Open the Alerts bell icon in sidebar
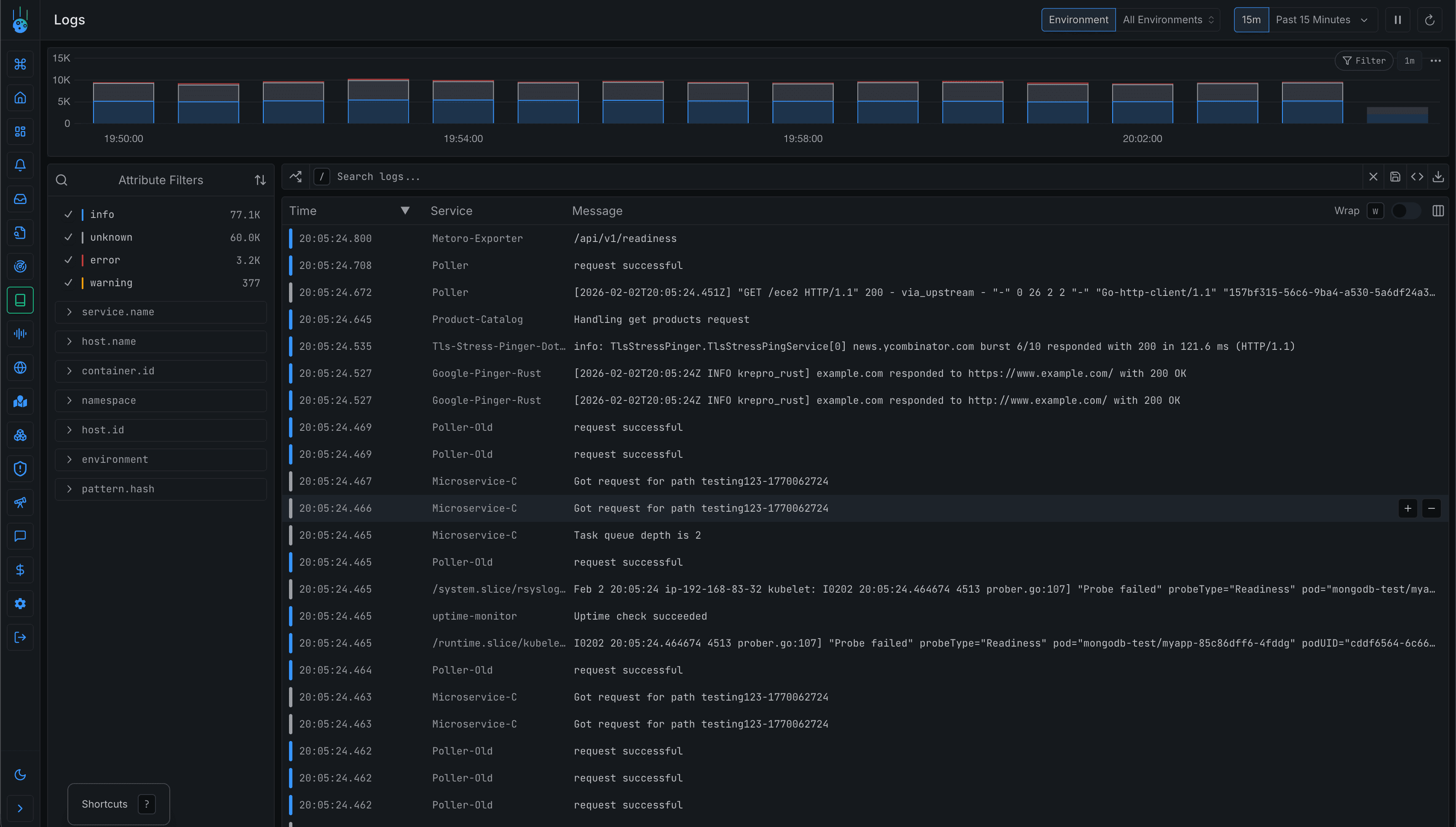Viewport: 1456px width, 827px height. tap(21, 165)
